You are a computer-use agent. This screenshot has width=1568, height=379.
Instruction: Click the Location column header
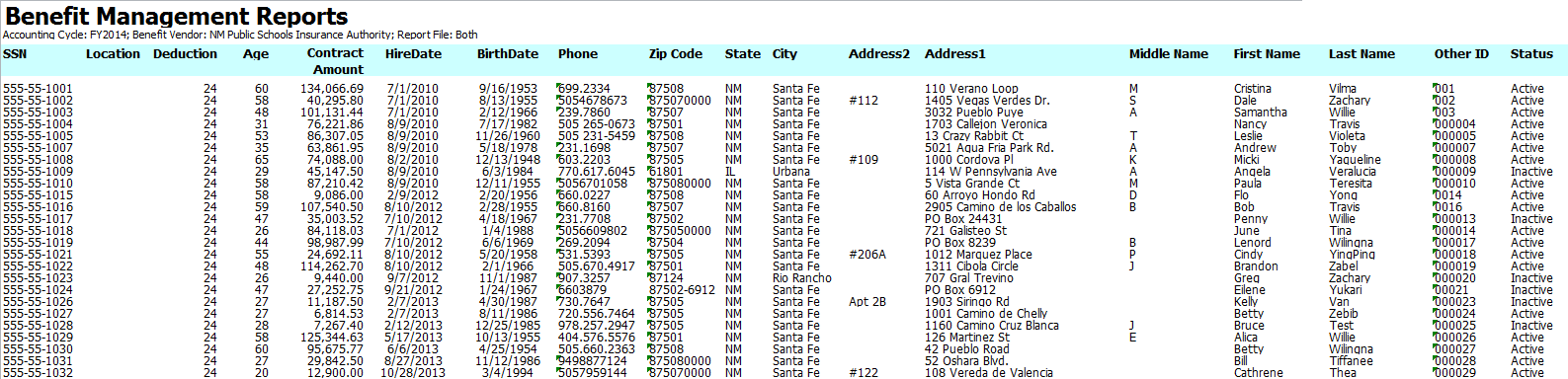[113, 54]
